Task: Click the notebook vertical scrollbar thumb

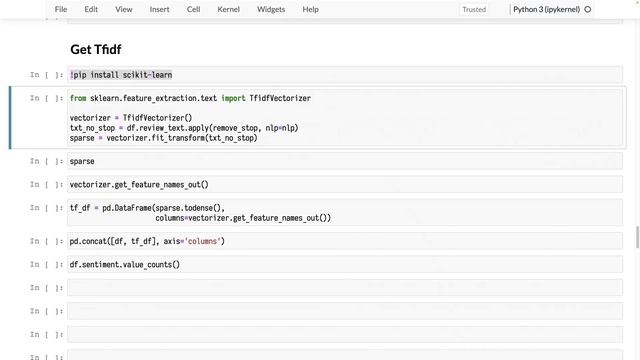Action: [x=638, y=237]
